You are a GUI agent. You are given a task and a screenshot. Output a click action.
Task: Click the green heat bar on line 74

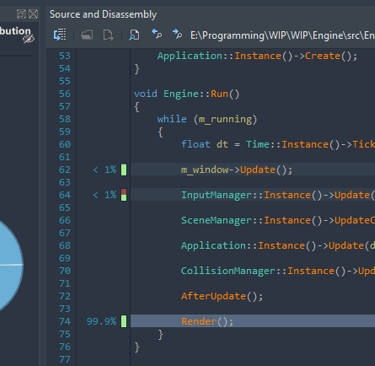click(124, 321)
